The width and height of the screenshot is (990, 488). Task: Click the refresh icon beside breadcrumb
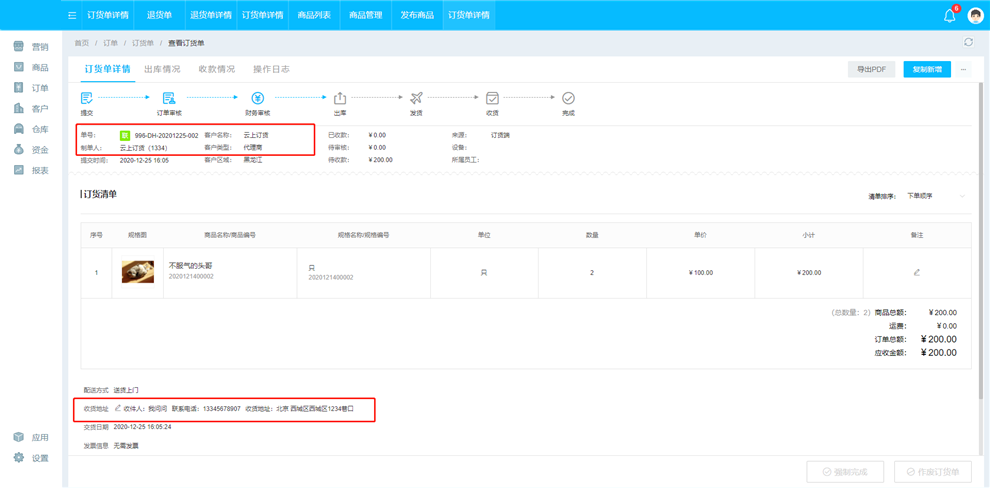pos(968,43)
